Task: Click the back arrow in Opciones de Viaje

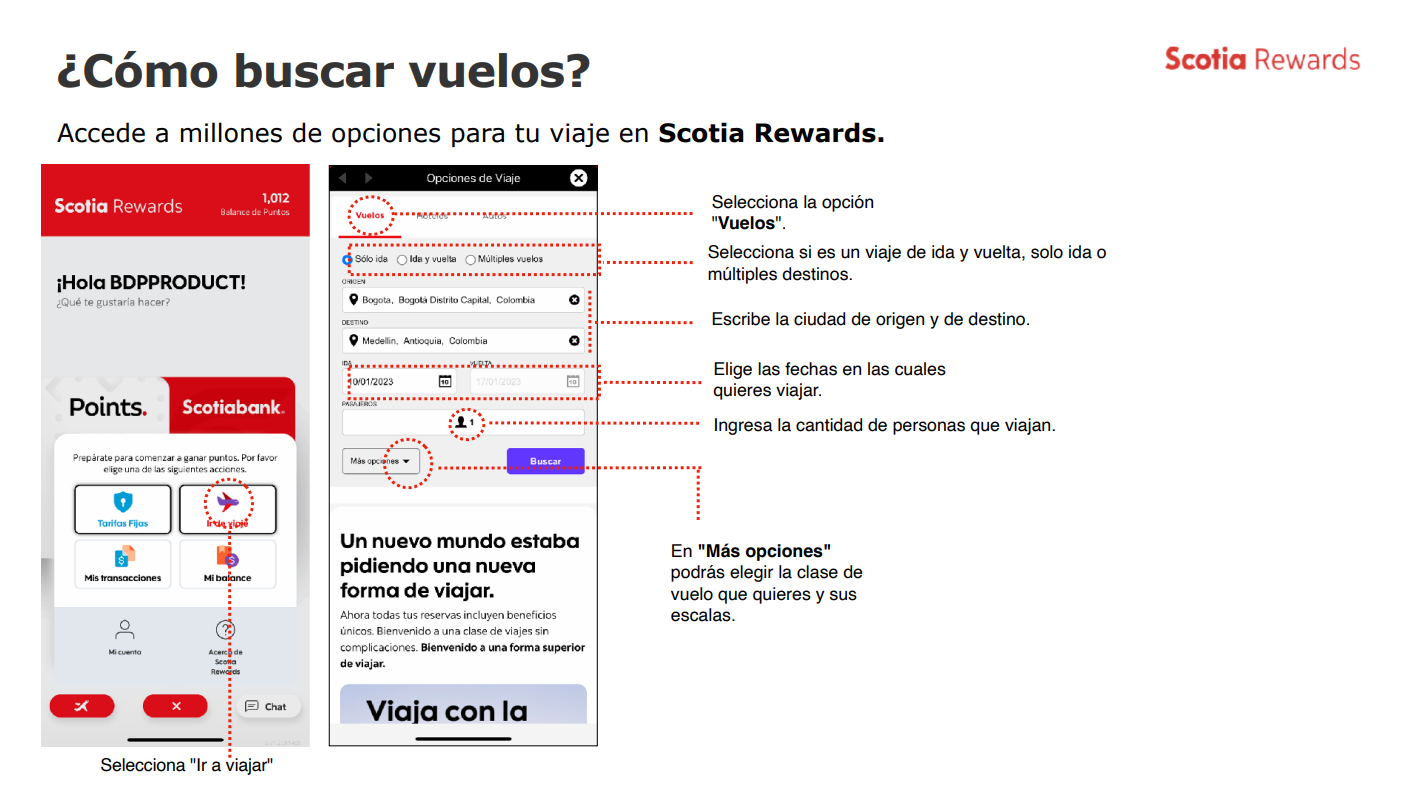Action: coord(344,178)
